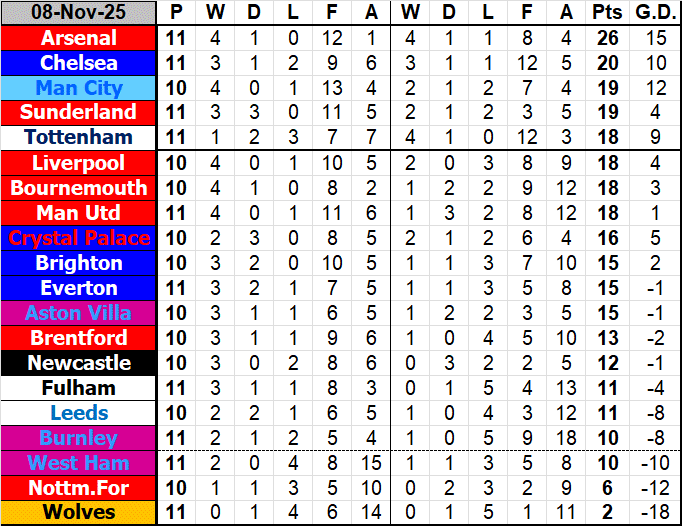Viewport: 682px width, 526px height.
Task: Select the Bournemouth team name
Action: coord(79,188)
